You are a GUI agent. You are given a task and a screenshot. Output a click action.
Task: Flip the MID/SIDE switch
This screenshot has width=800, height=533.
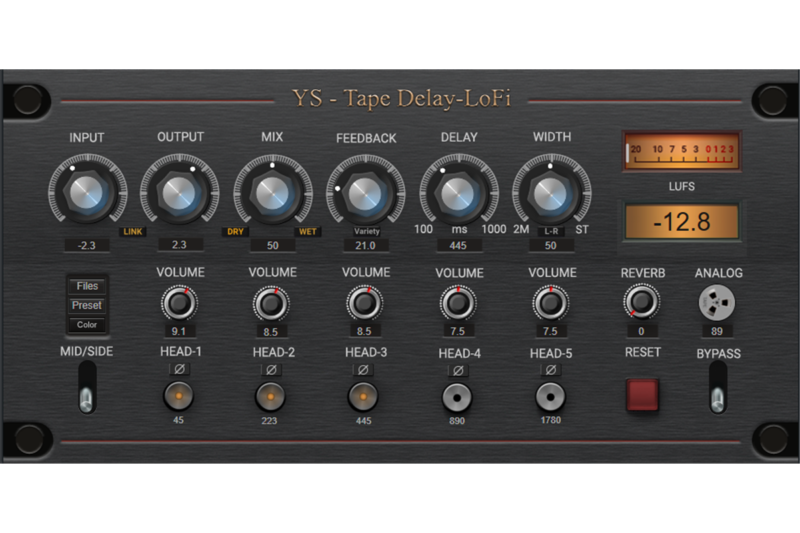88,388
